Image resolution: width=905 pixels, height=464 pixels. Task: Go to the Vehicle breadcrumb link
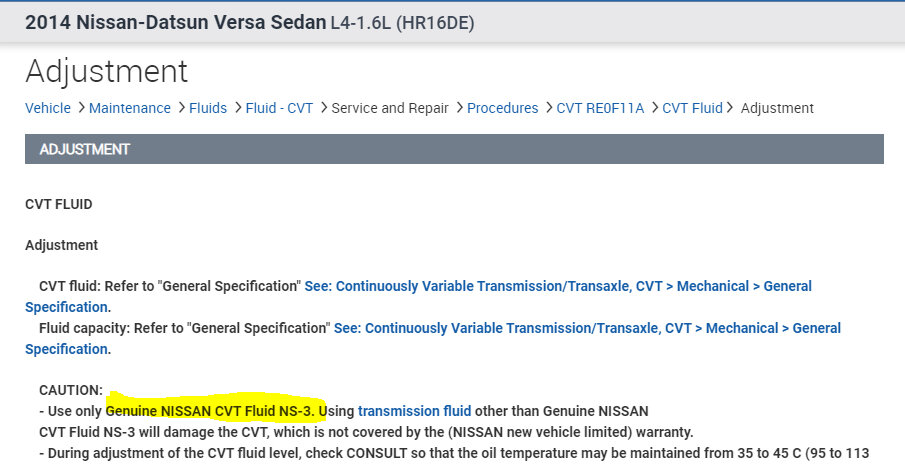48,108
